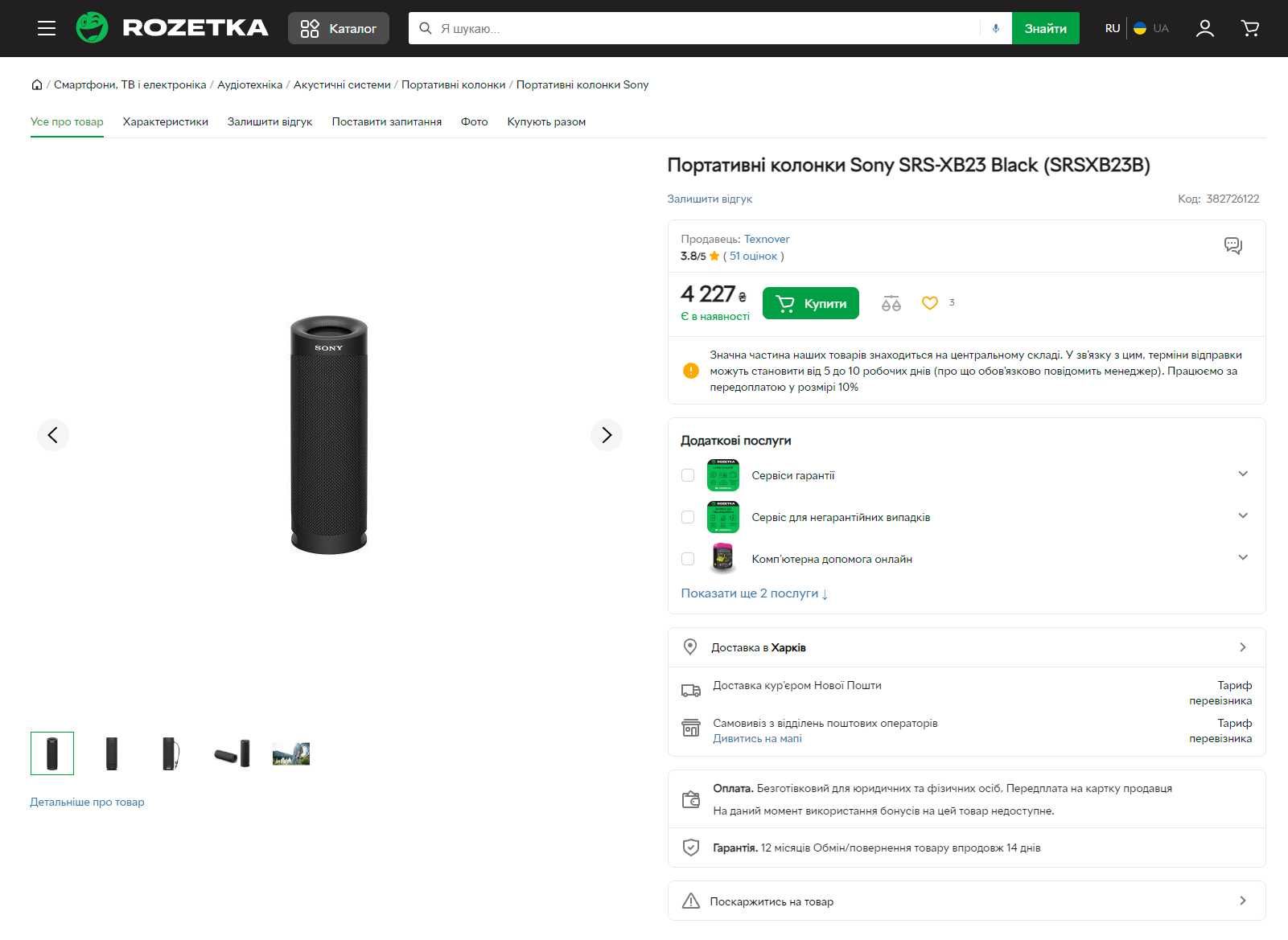Open Залишити відгук tab
The height and width of the screenshot is (940, 1288).
[x=270, y=121]
